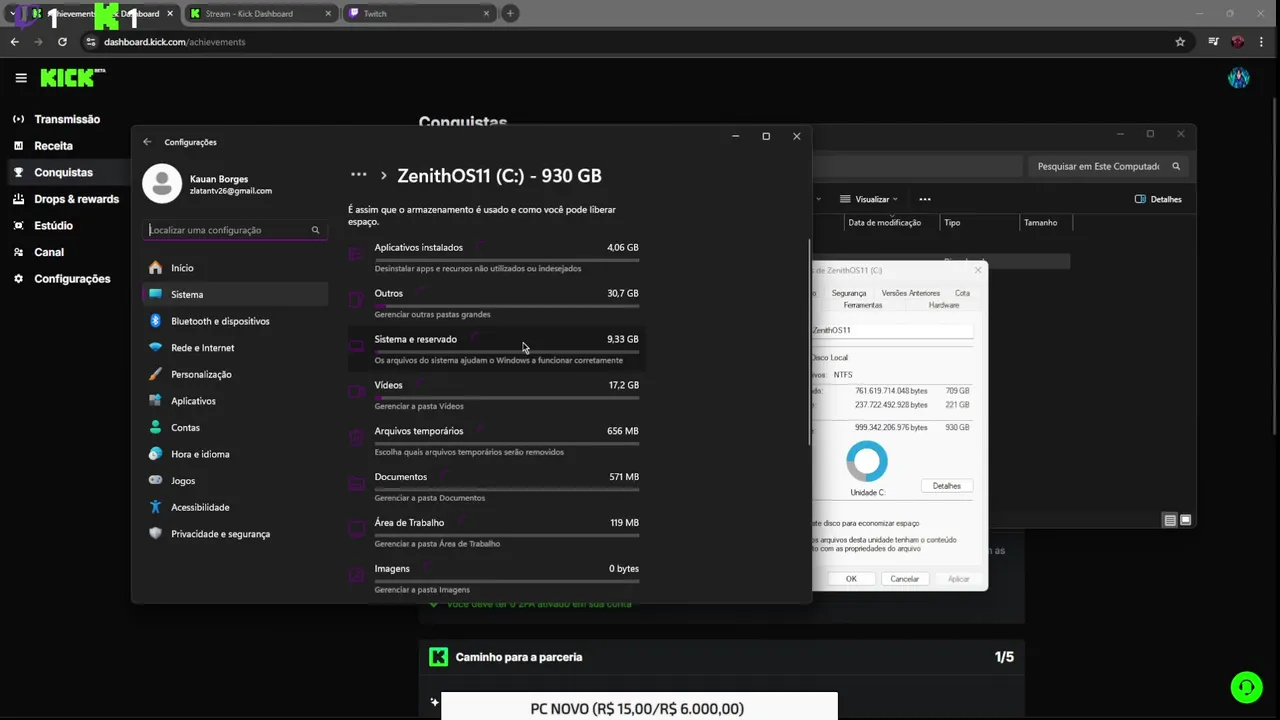The image size is (1280, 720).
Task: Click the Explorer search magnifier icon
Action: (x=1176, y=167)
